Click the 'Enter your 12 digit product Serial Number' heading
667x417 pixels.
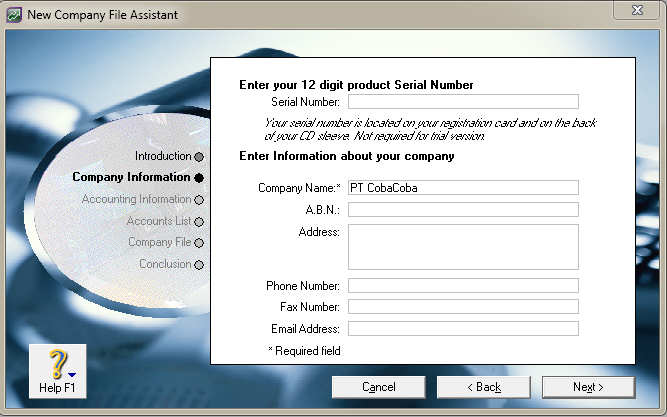(356, 85)
